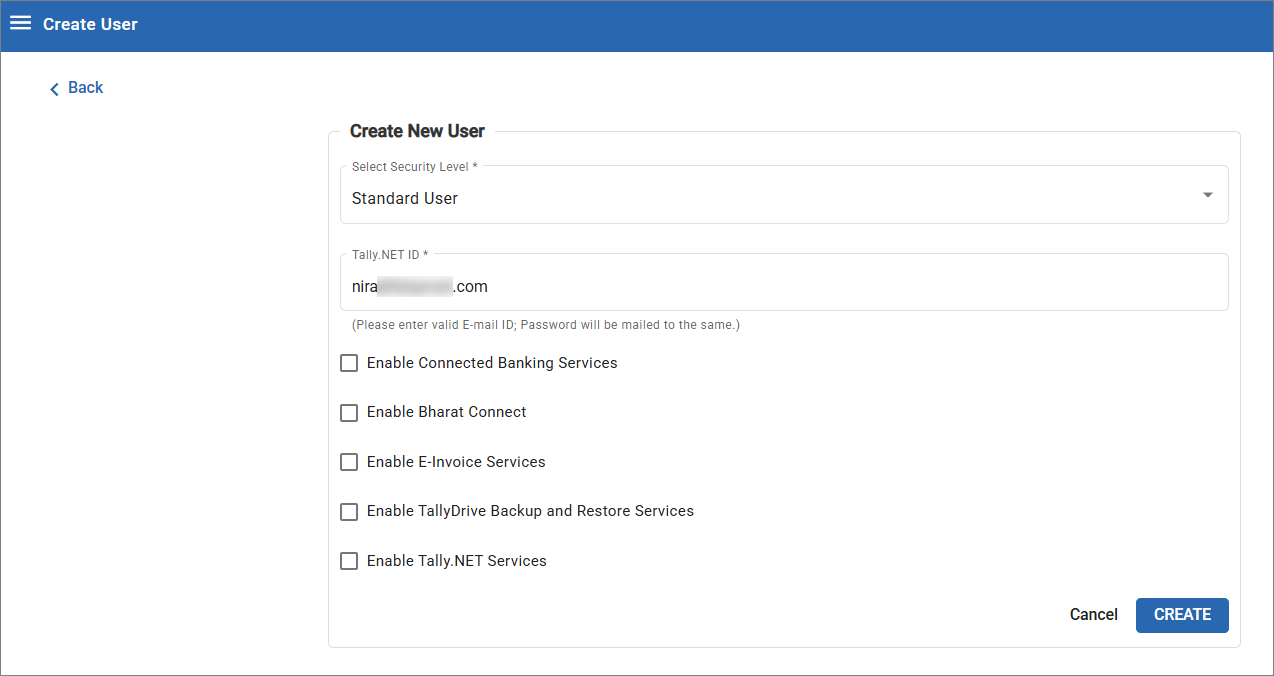Enable E-Invoice Services checkbox
This screenshot has width=1274, height=676.
pos(349,462)
